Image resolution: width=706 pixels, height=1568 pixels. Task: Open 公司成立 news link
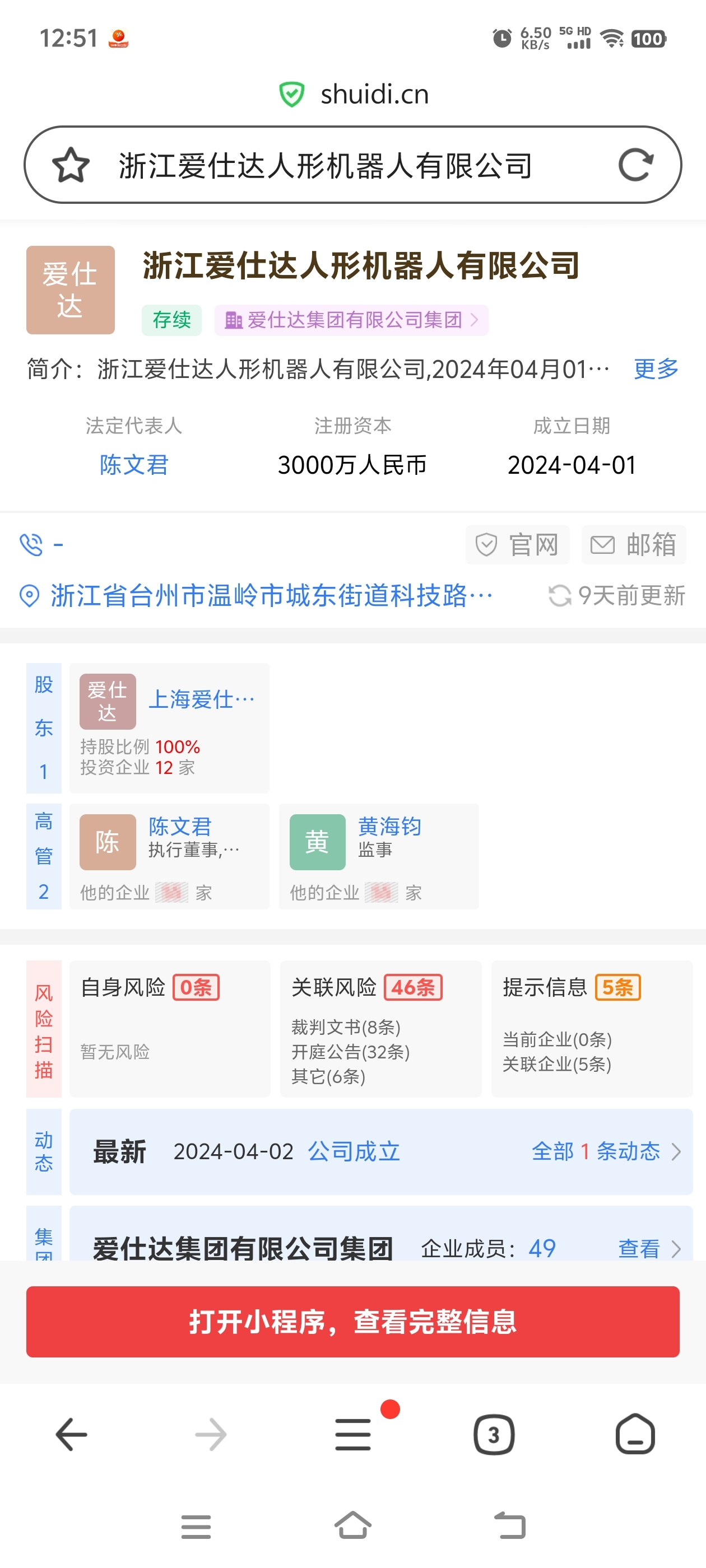pyautogui.click(x=354, y=1152)
